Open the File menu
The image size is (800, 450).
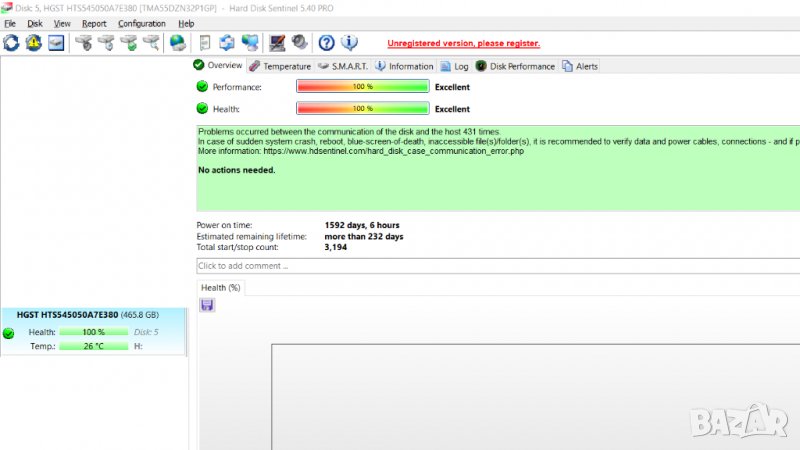click(10, 23)
